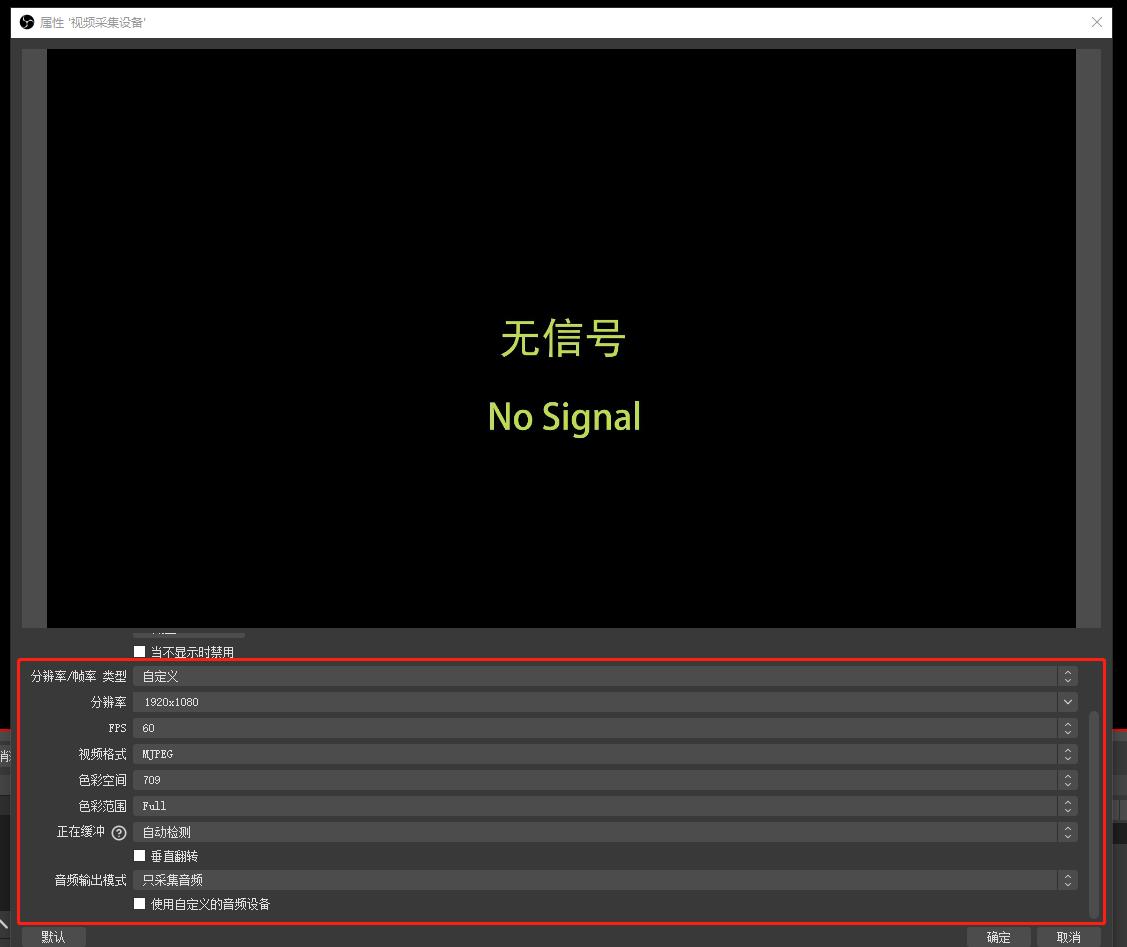The height and width of the screenshot is (947, 1127).
Task: Click the 默认 button to restore defaults
Action: 53,937
